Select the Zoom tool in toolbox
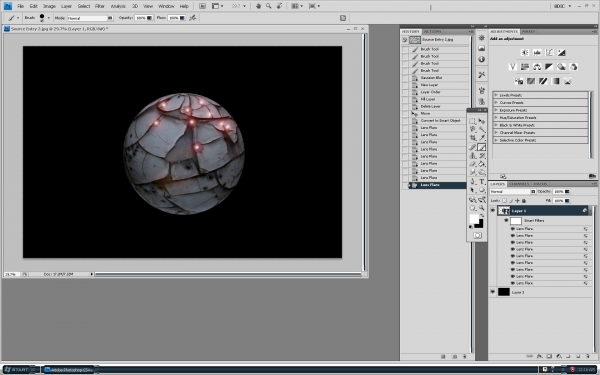600x375 pixels. (x=482, y=208)
